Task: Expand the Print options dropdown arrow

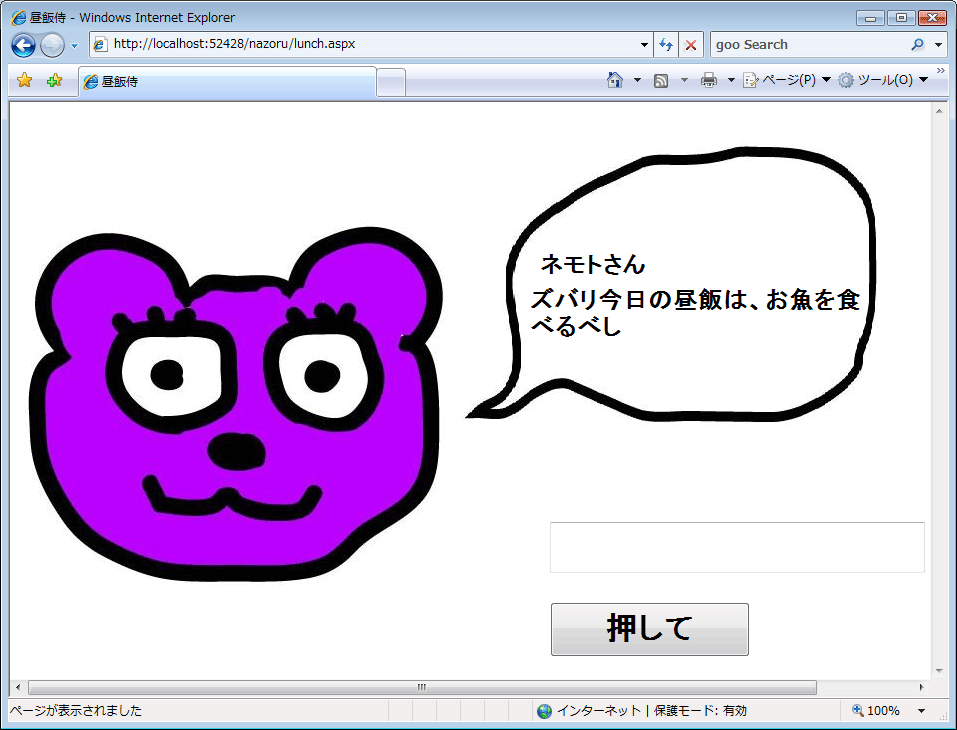Action: [731, 80]
